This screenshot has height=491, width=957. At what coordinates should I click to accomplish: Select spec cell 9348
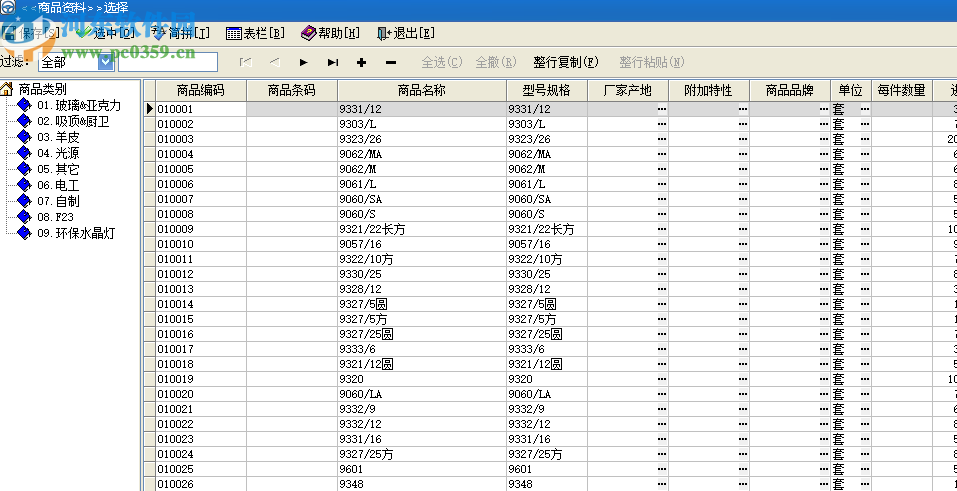[x=547, y=484]
